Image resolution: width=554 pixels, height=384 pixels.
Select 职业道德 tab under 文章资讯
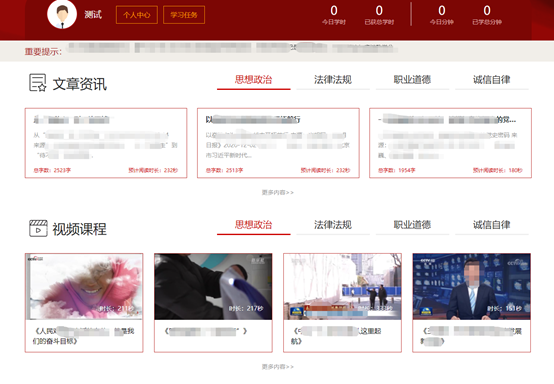(x=412, y=80)
